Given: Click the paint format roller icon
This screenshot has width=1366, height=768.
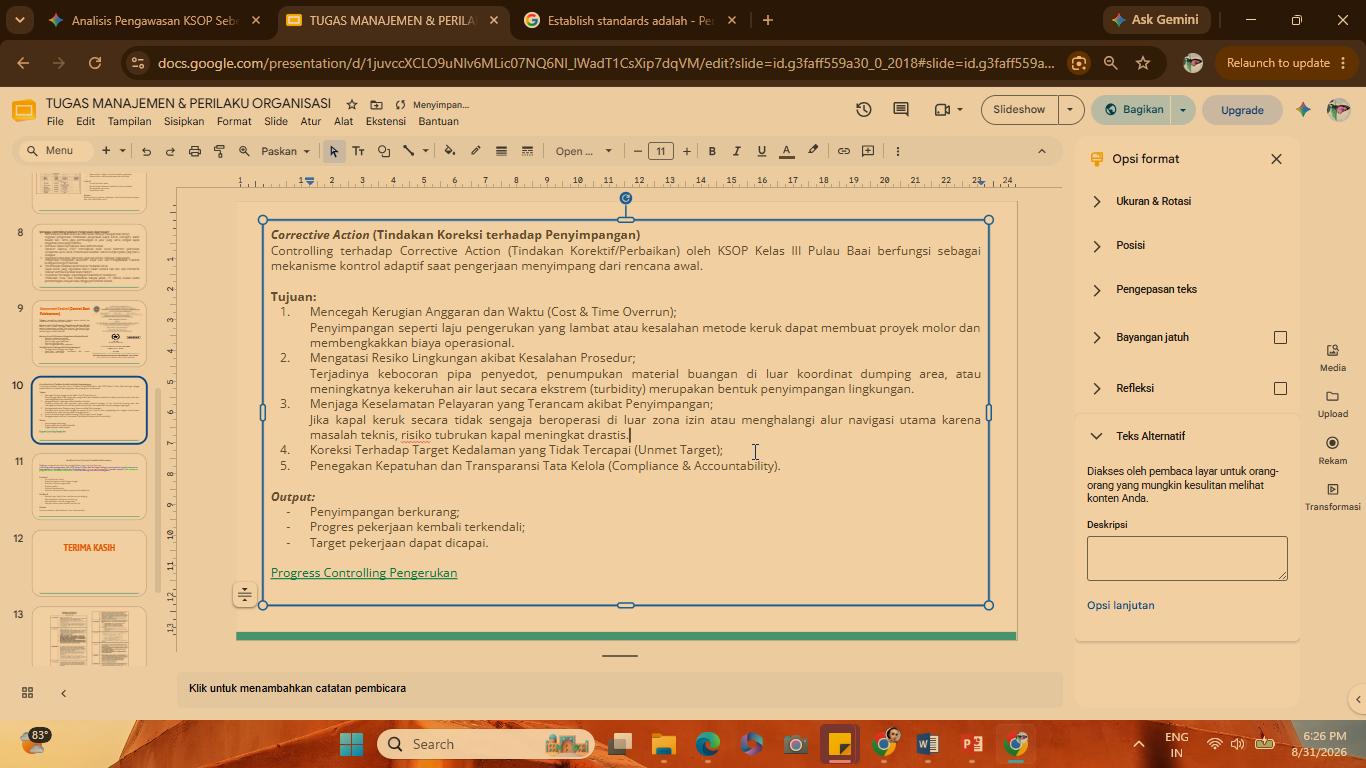Looking at the screenshot, I should coord(219,151).
